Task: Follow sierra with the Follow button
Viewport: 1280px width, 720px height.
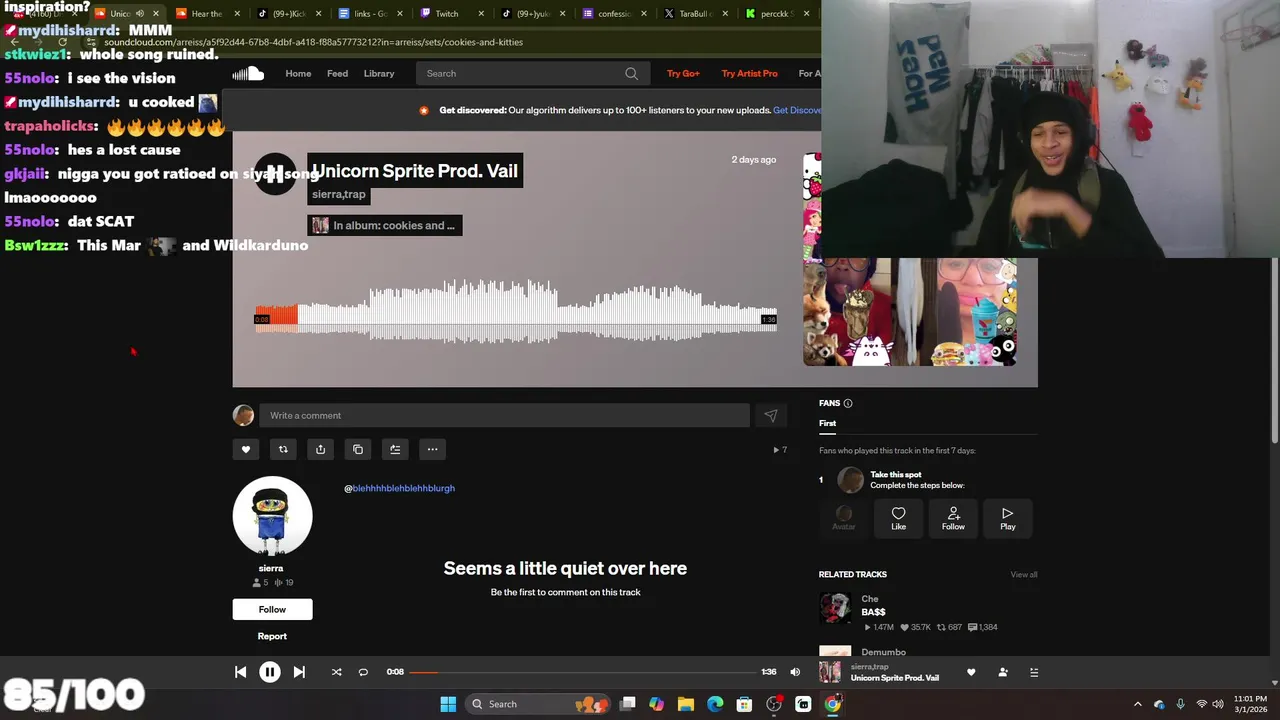Action: point(272,609)
